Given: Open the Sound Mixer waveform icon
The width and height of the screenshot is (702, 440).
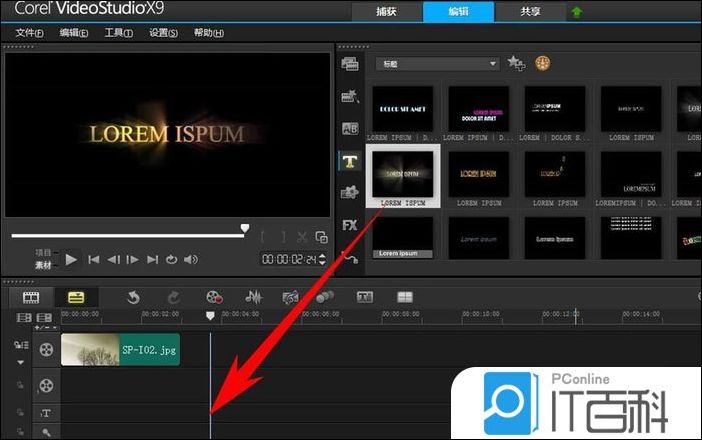Looking at the screenshot, I should pyautogui.click(x=253, y=297).
